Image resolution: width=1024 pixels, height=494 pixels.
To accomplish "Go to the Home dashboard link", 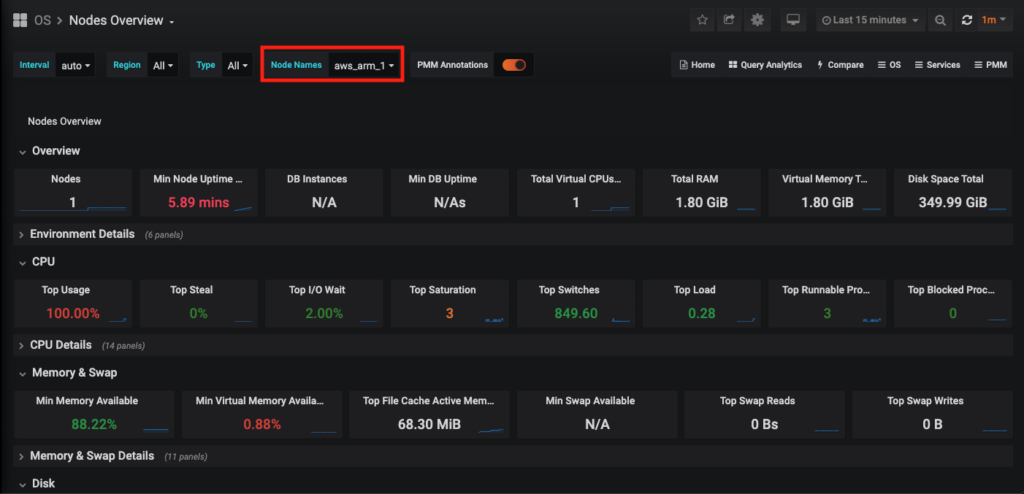I will tap(697, 65).
